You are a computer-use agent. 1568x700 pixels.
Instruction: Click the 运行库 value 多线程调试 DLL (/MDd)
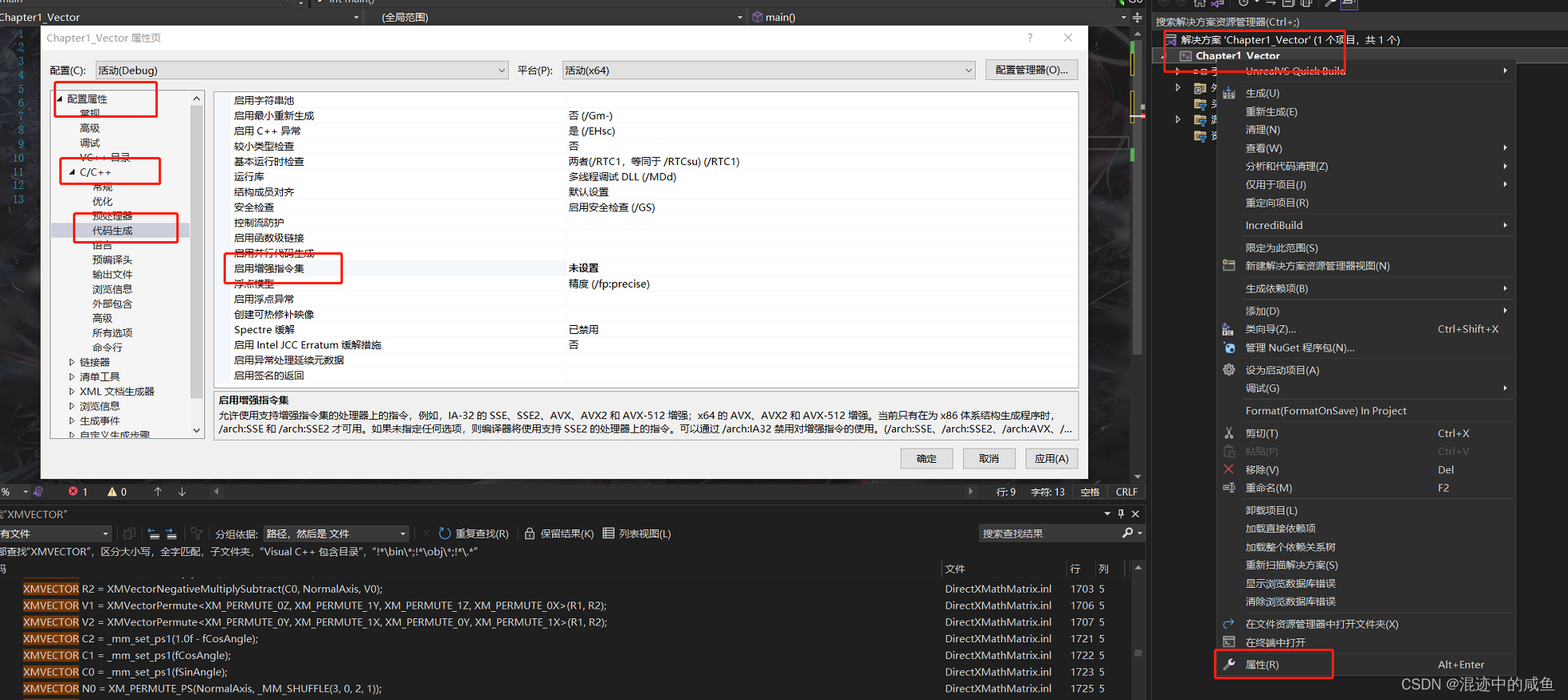tap(623, 176)
